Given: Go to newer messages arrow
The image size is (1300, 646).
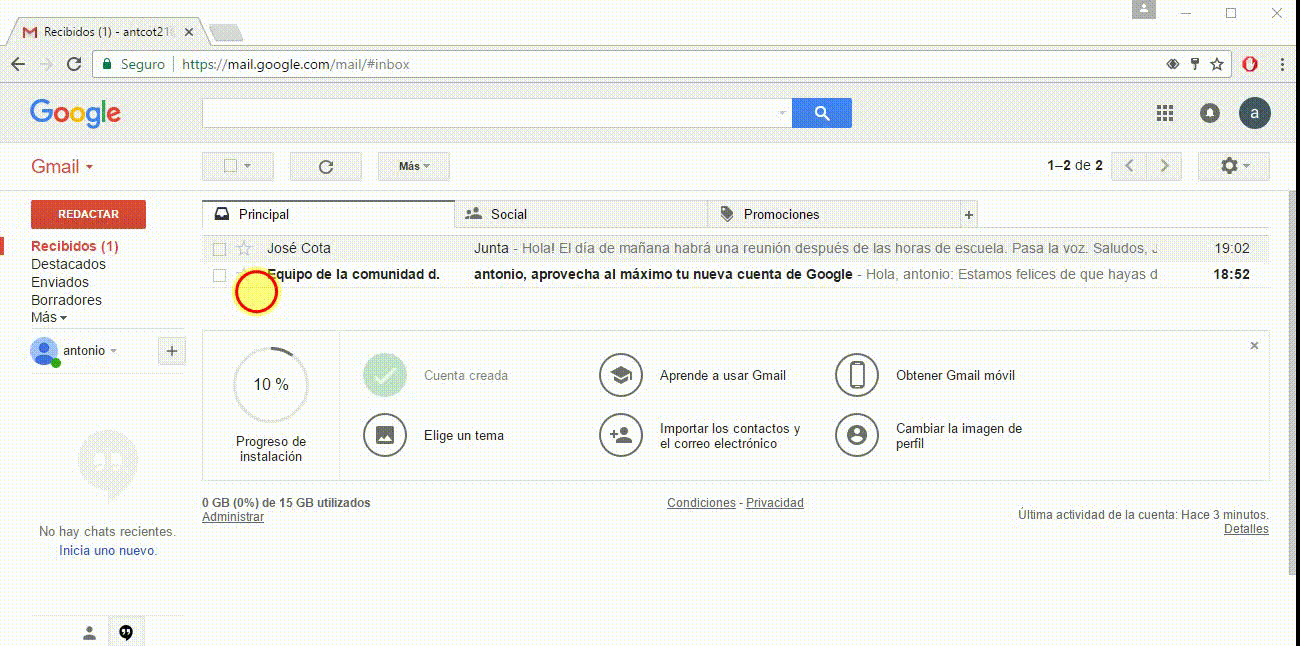Looking at the screenshot, I should pyautogui.click(x=1130, y=166).
